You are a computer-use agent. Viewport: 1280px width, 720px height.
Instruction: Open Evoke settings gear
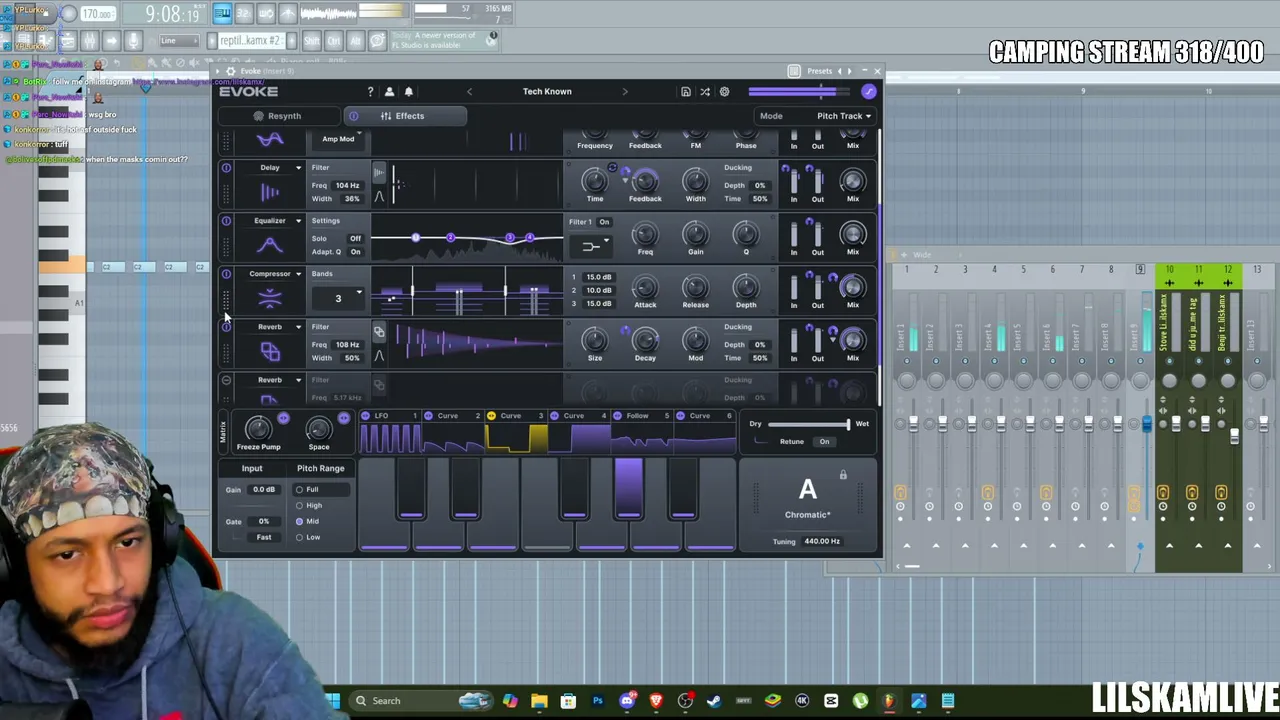(725, 92)
